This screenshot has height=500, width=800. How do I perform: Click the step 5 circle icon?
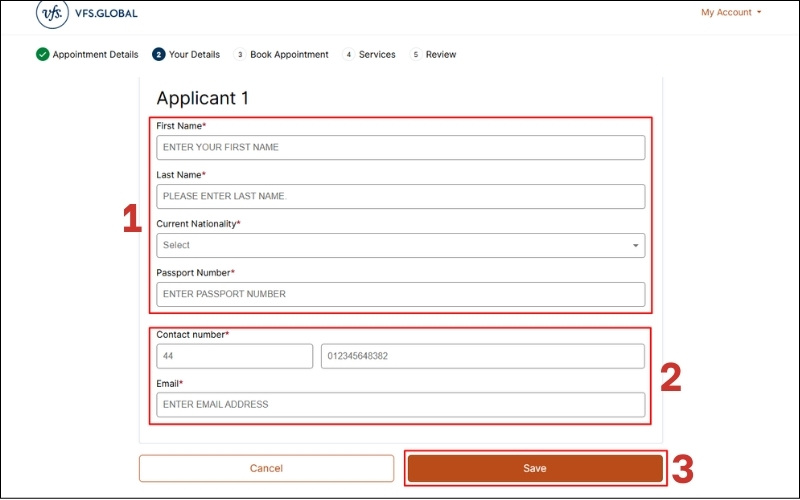(x=415, y=55)
